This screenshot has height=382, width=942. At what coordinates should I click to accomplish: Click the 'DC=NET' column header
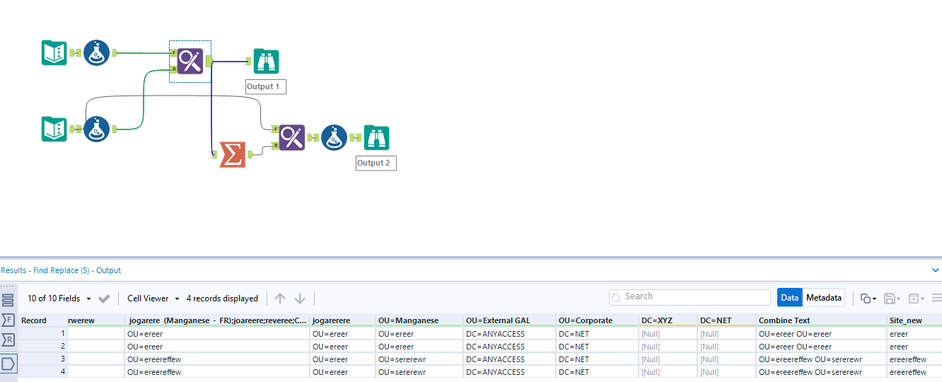coord(727,321)
